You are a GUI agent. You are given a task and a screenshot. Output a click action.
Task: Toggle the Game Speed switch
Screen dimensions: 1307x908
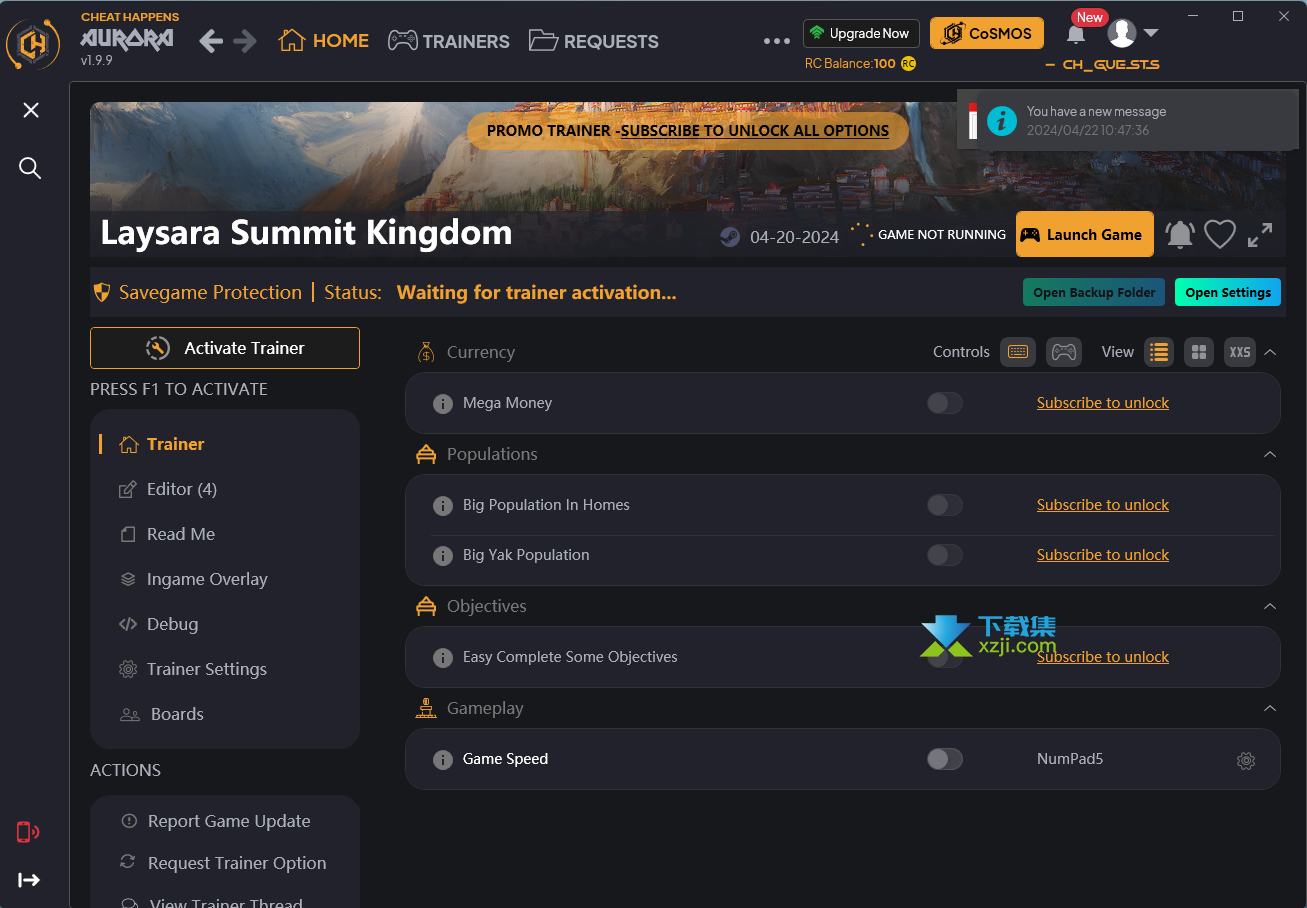coord(945,759)
